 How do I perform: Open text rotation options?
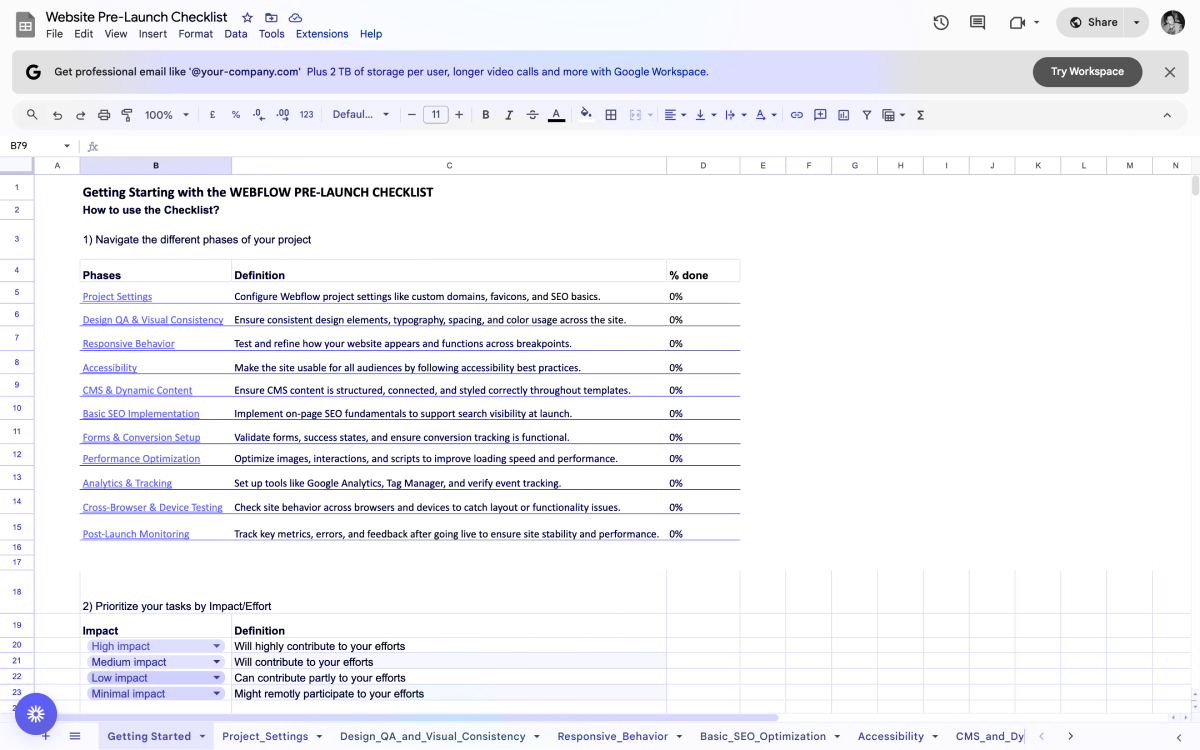pos(765,115)
